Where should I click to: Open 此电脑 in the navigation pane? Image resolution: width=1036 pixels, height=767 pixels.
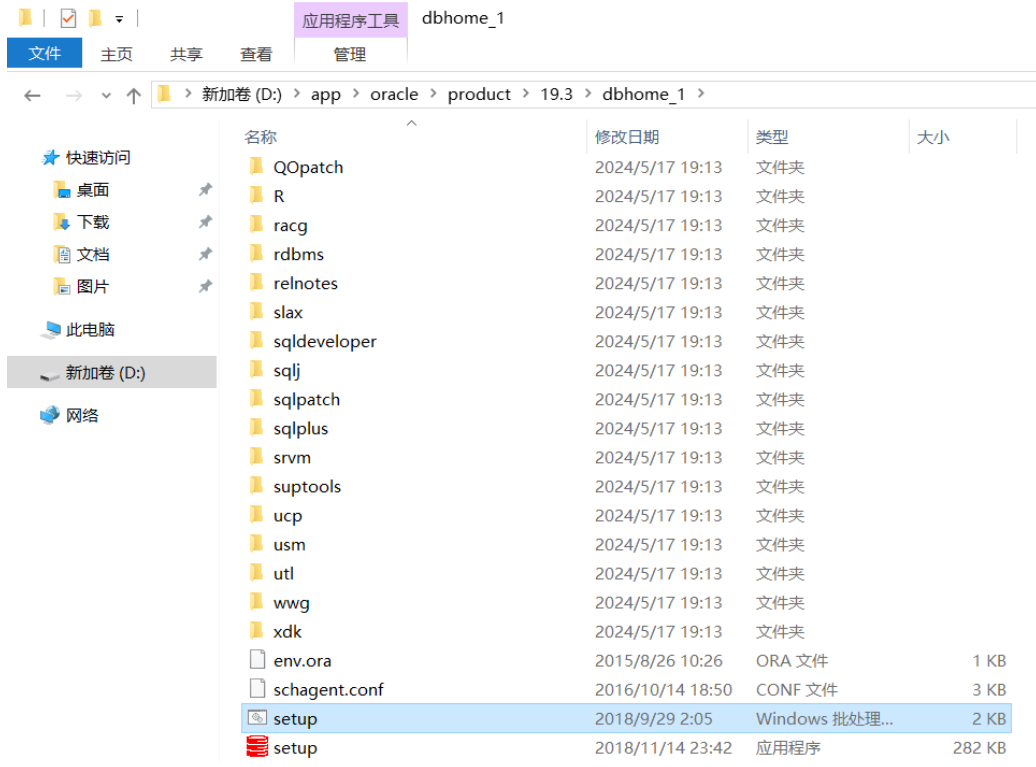click(90, 330)
